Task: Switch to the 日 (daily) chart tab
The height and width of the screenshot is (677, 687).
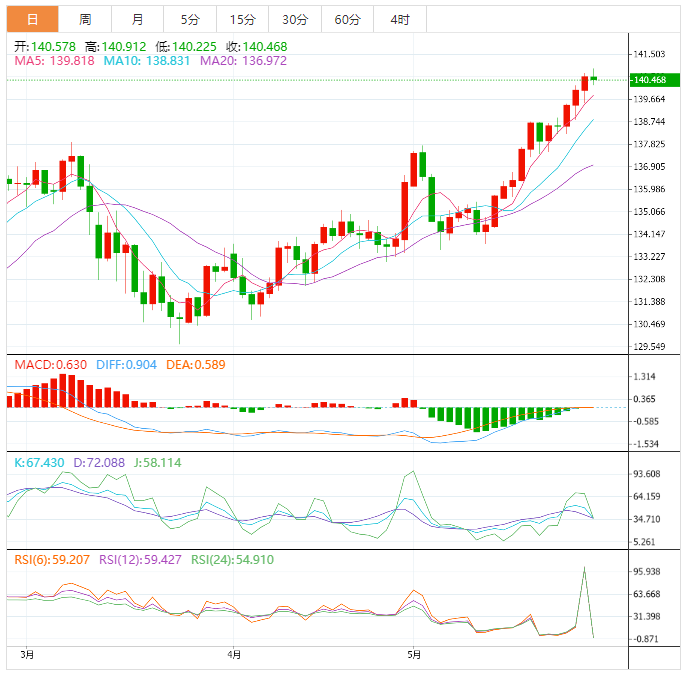Action: tap(33, 19)
